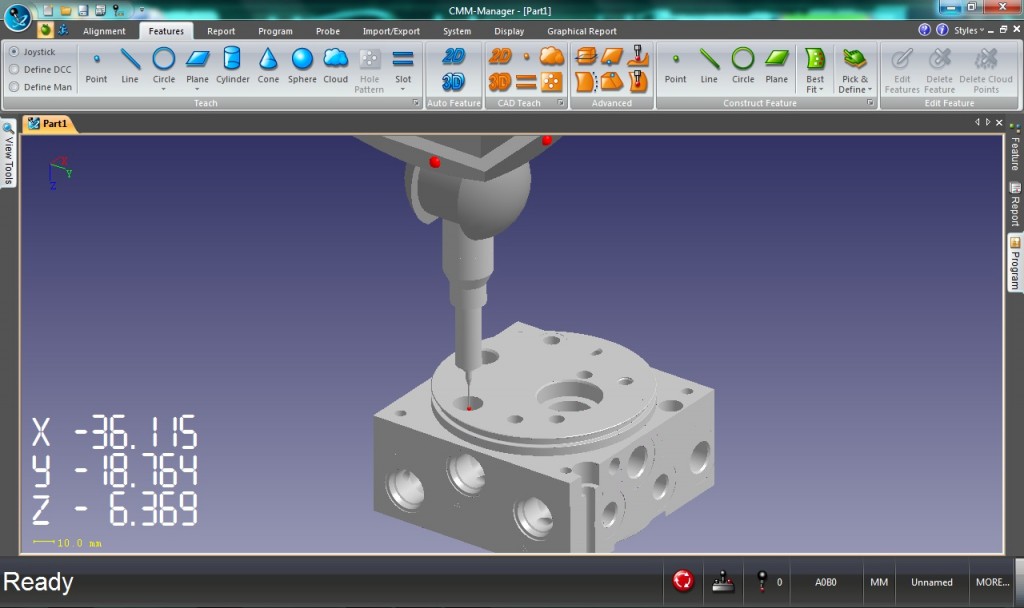Toggle the running man mode icon
1024x608 pixels.
(63, 30)
